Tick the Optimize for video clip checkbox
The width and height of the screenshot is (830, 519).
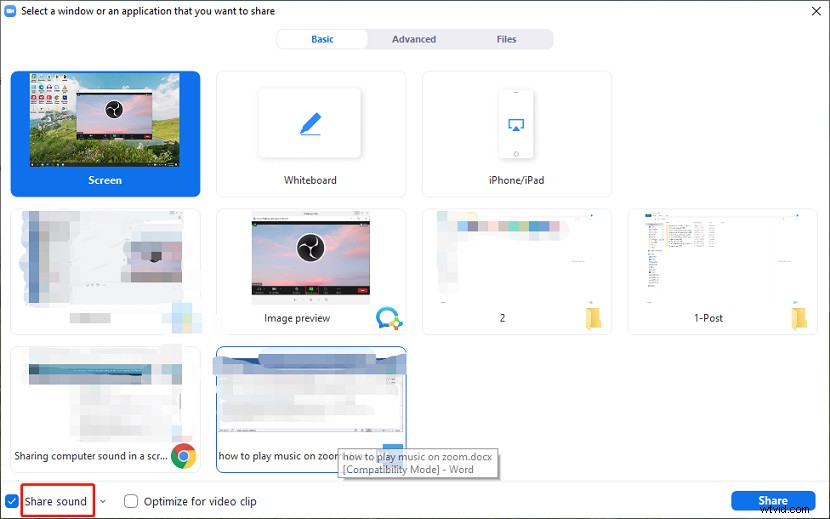[x=131, y=501]
